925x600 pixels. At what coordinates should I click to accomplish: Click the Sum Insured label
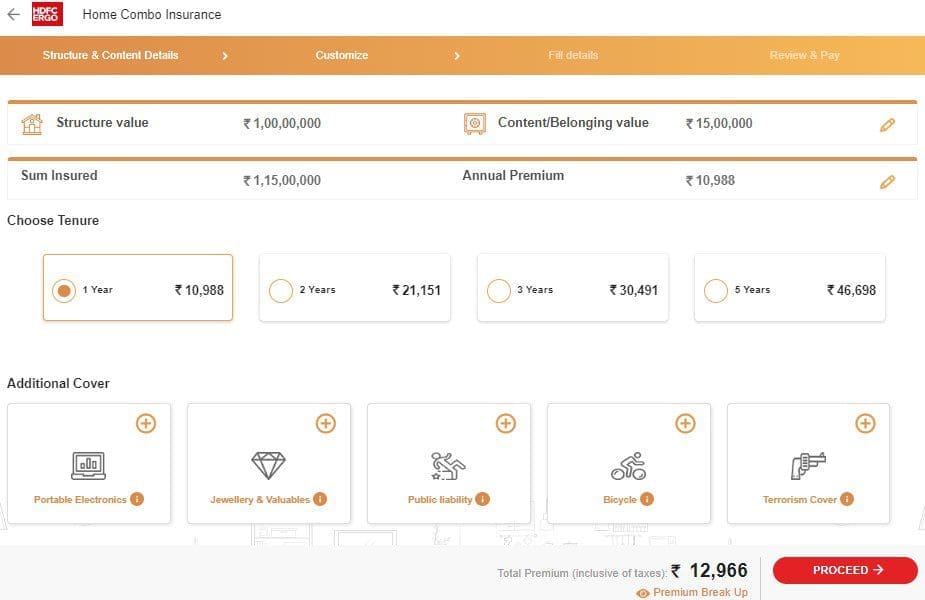coord(59,176)
